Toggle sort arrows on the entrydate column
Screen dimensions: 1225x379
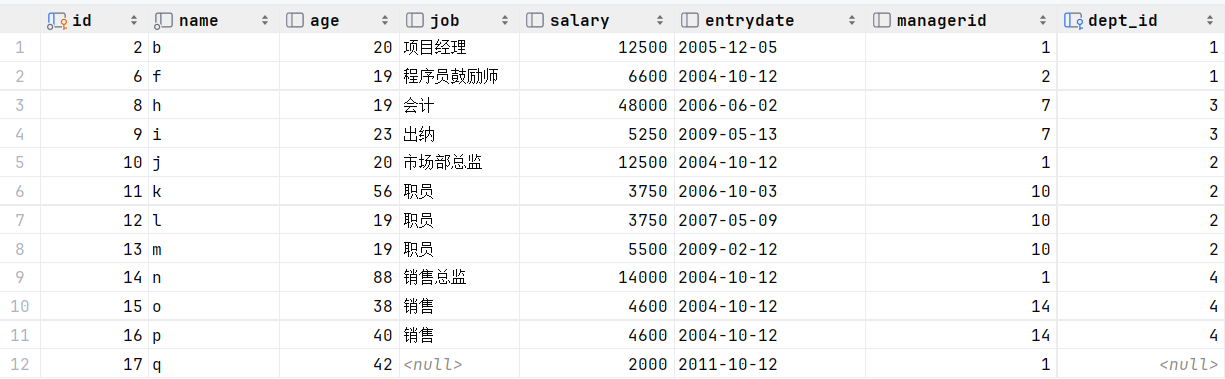click(852, 20)
